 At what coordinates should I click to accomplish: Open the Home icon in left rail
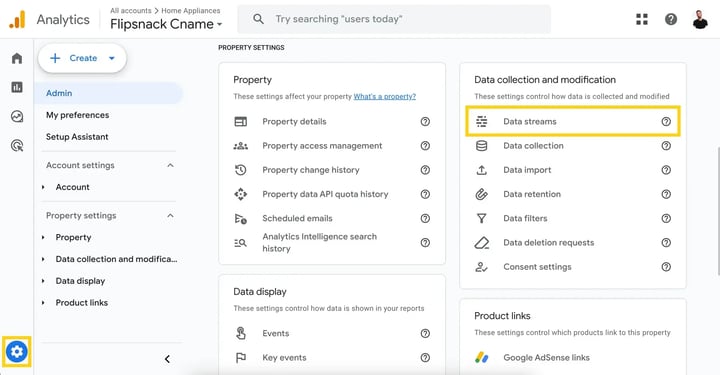point(17,58)
